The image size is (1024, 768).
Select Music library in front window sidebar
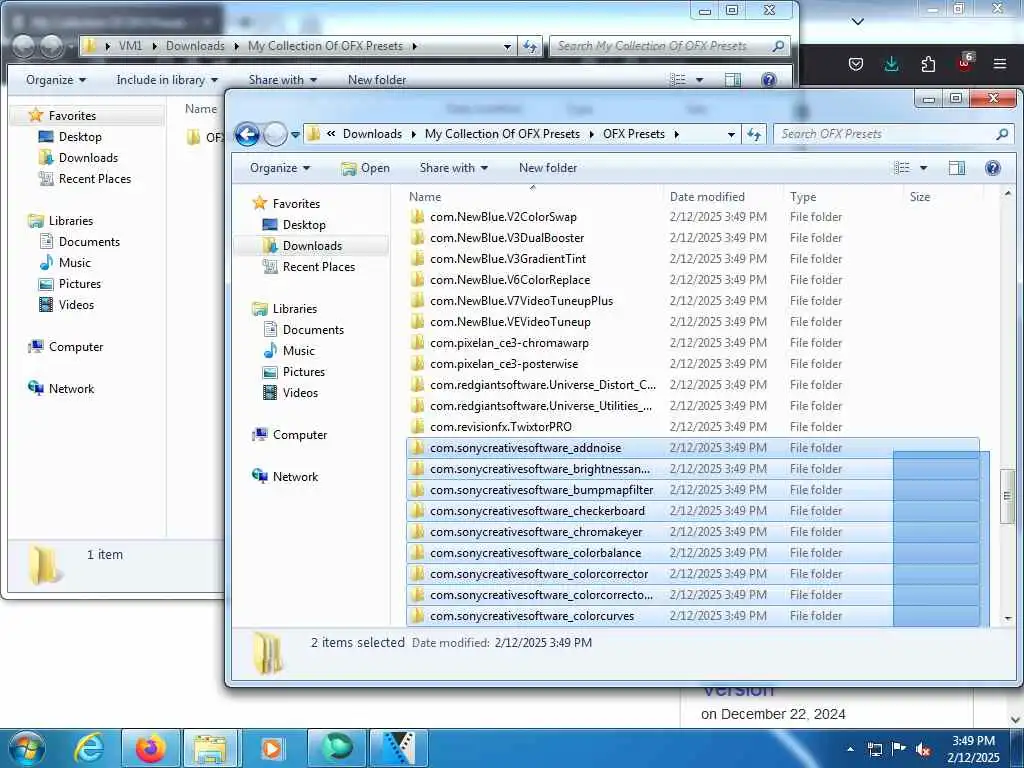(x=298, y=351)
